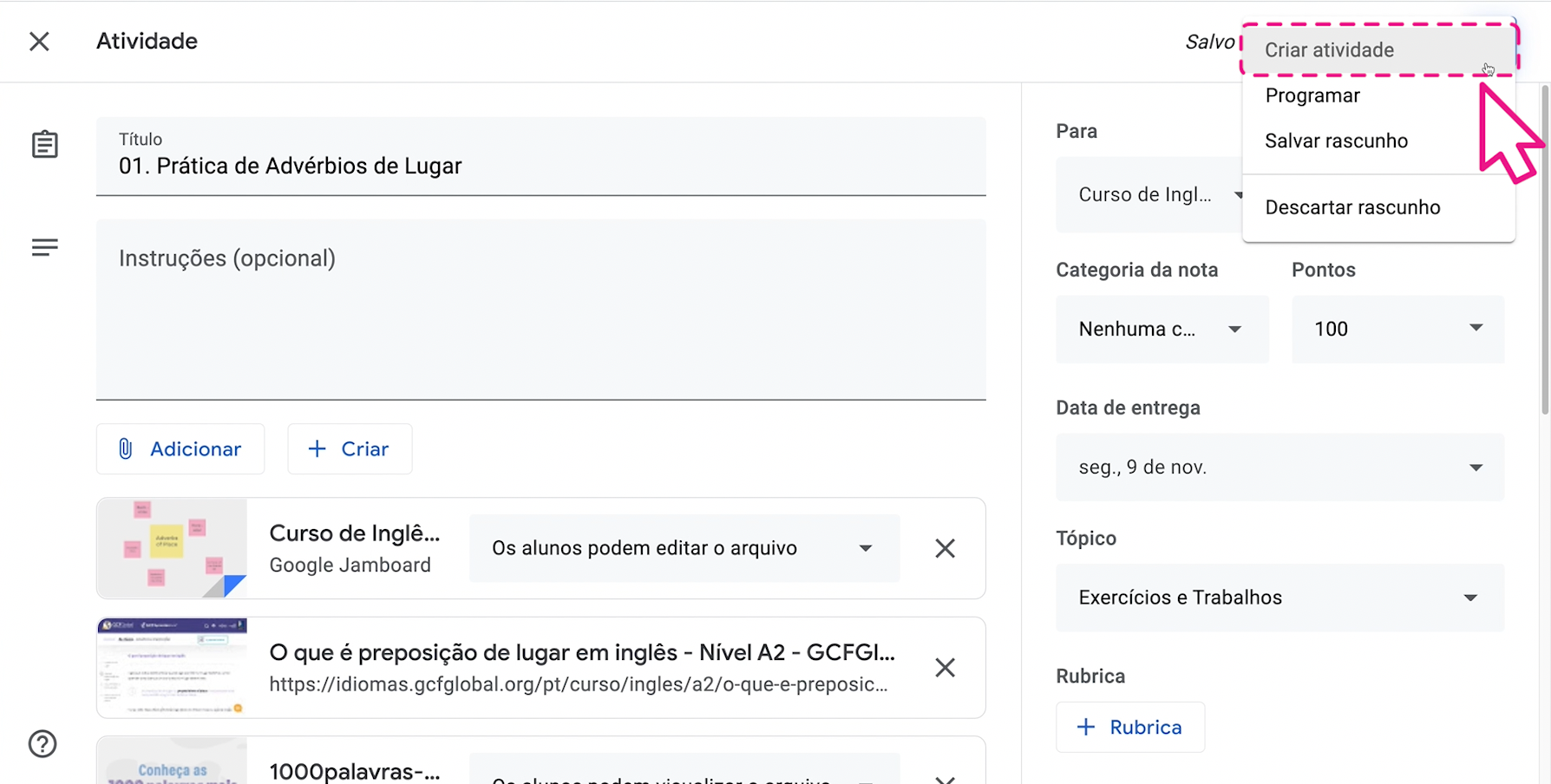Click the Adicionar button
The width and height of the screenshot is (1551, 784).
[x=180, y=448]
